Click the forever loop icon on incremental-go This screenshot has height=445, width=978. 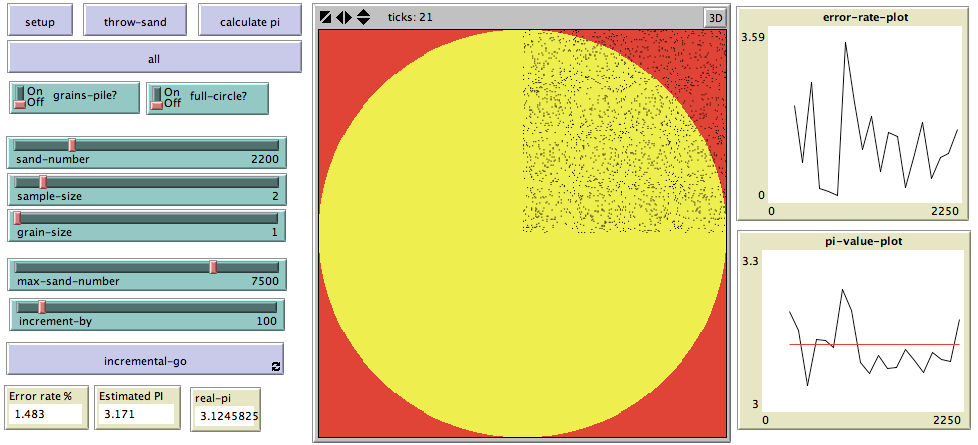pyautogui.click(x=275, y=367)
